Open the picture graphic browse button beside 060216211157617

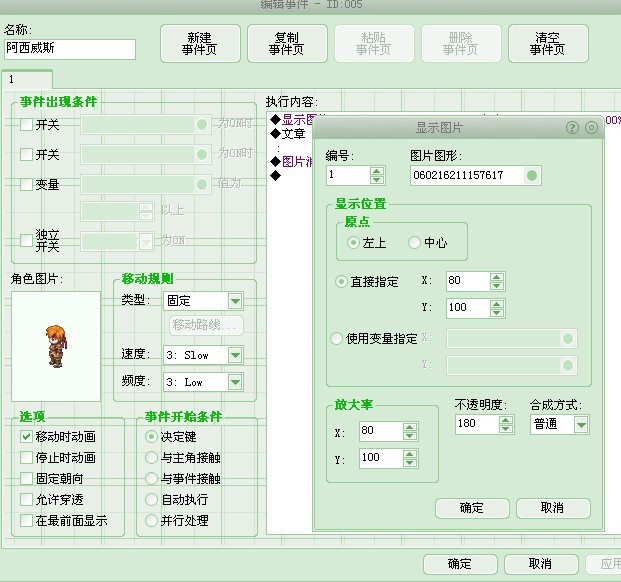[532, 175]
